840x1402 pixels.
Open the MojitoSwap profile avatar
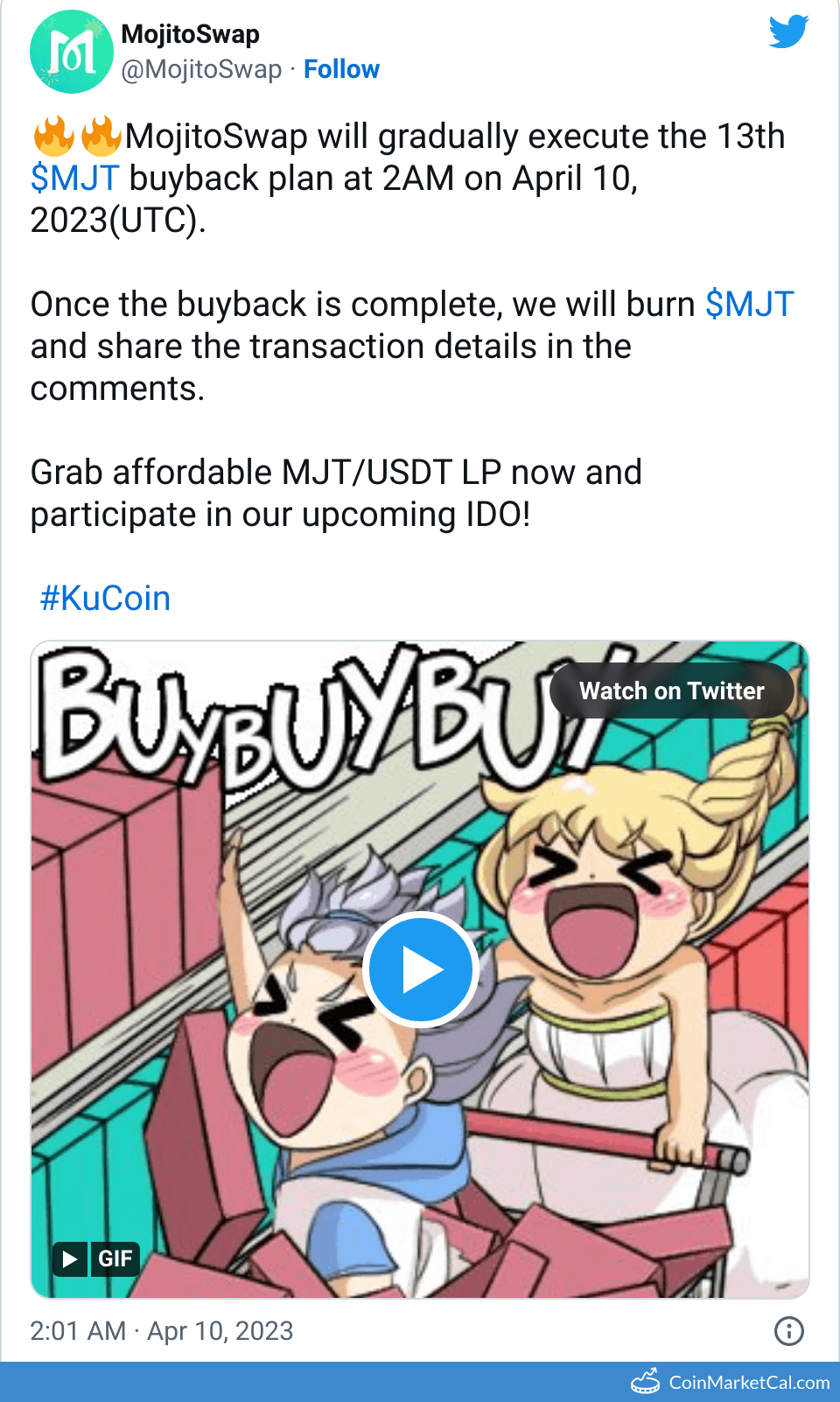(72, 52)
